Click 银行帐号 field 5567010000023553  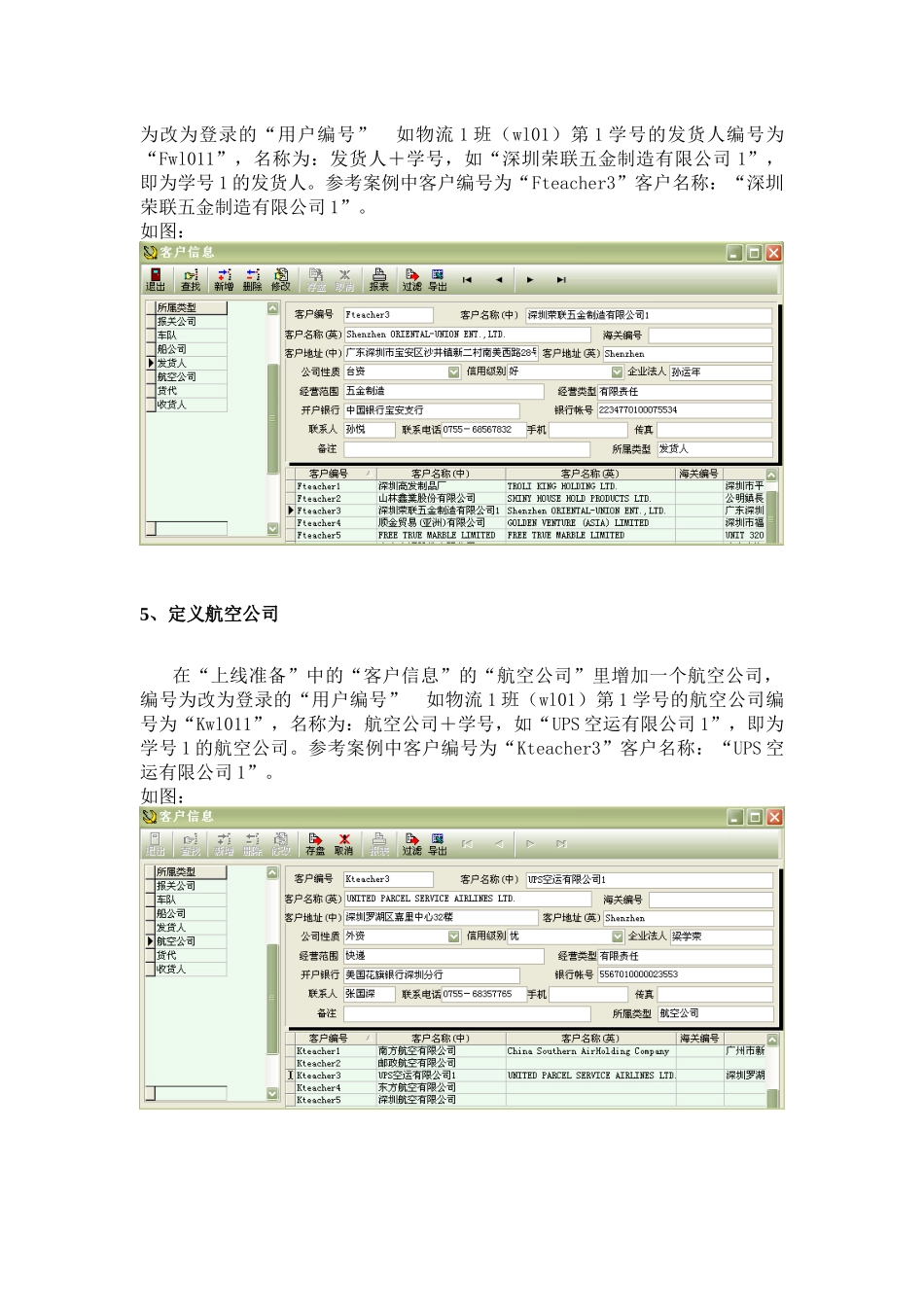[x=684, y=974]
